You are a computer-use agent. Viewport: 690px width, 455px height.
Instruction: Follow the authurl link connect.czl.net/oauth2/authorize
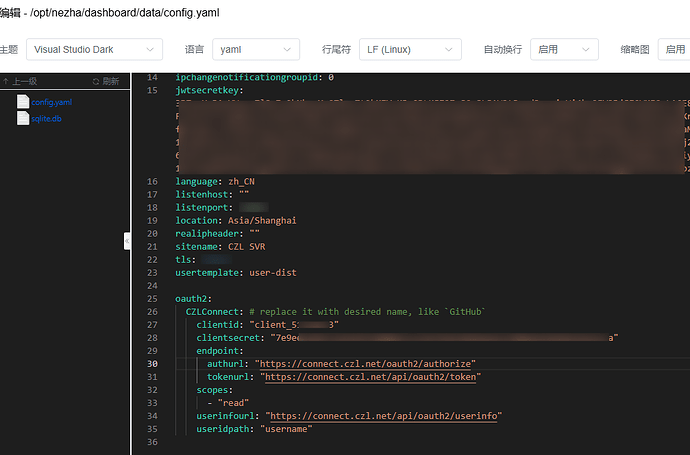click(x=365, y=363)
